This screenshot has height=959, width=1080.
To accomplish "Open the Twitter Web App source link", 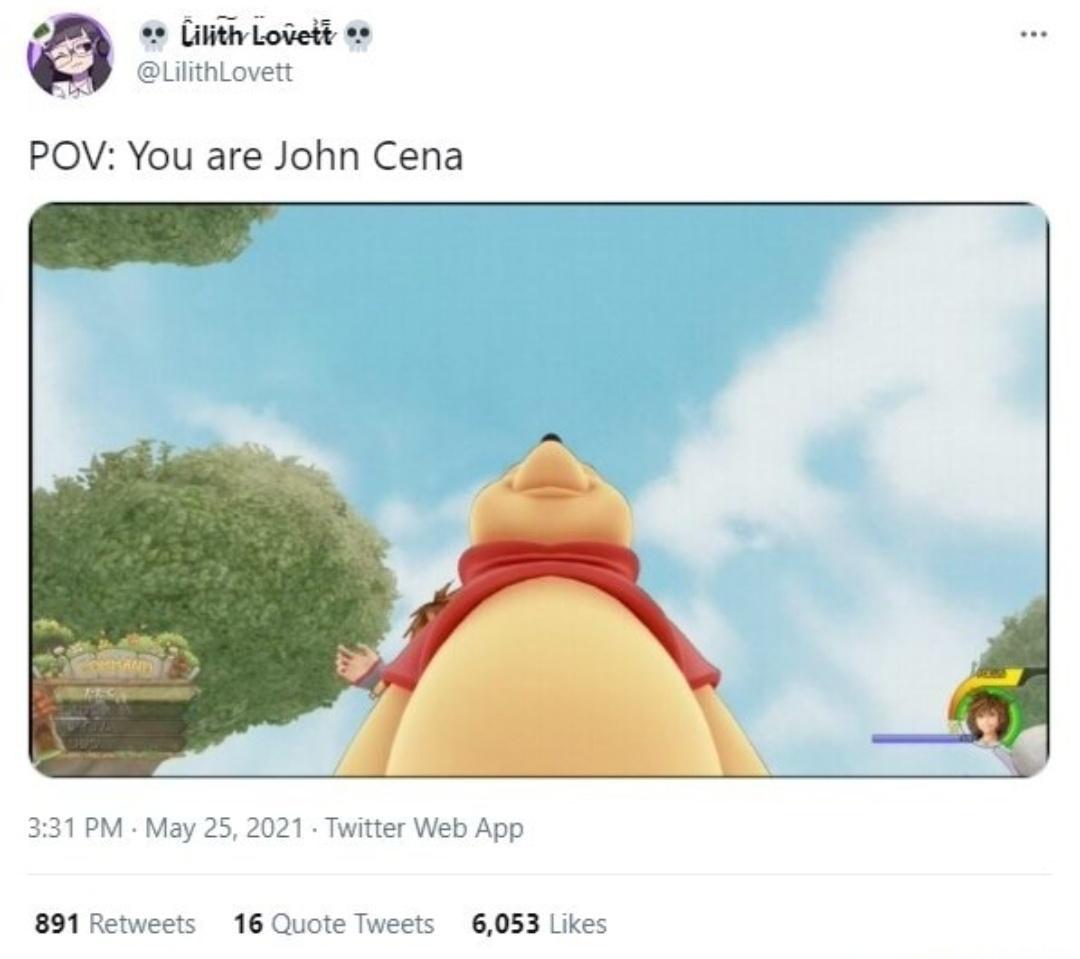I will pyautogui.click(x=424, y=828).
